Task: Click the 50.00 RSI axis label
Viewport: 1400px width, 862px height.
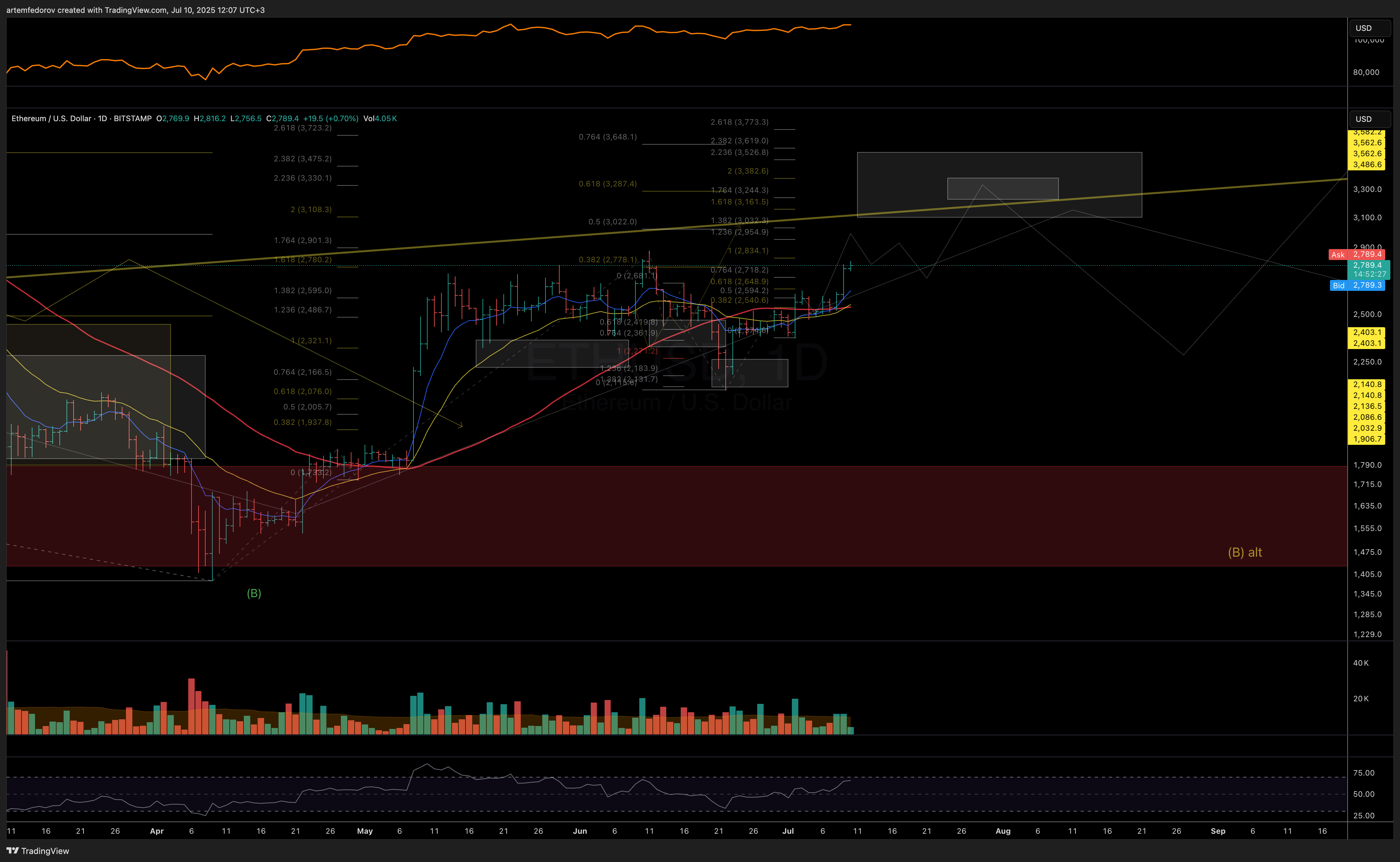Action: click(x=1363, y=794)
